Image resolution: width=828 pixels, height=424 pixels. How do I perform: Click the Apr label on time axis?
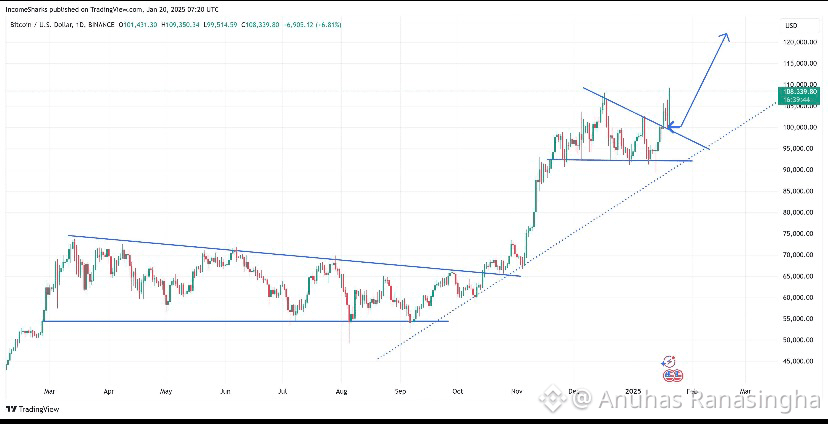click(x=108, y=392)
